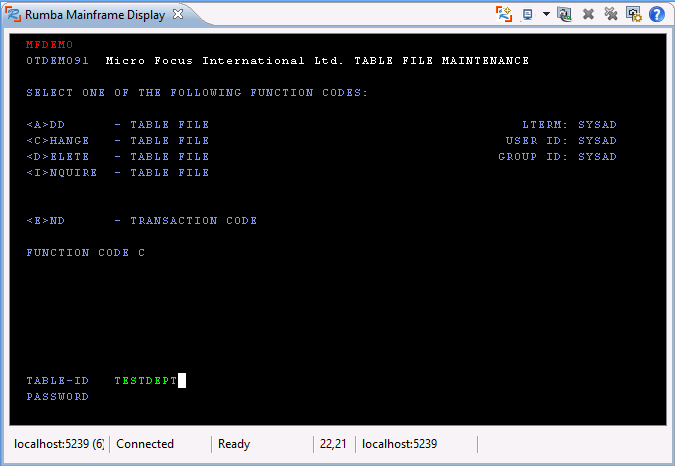
Task: Click the double X disconnect-all icon
Action: click(611, 14)
